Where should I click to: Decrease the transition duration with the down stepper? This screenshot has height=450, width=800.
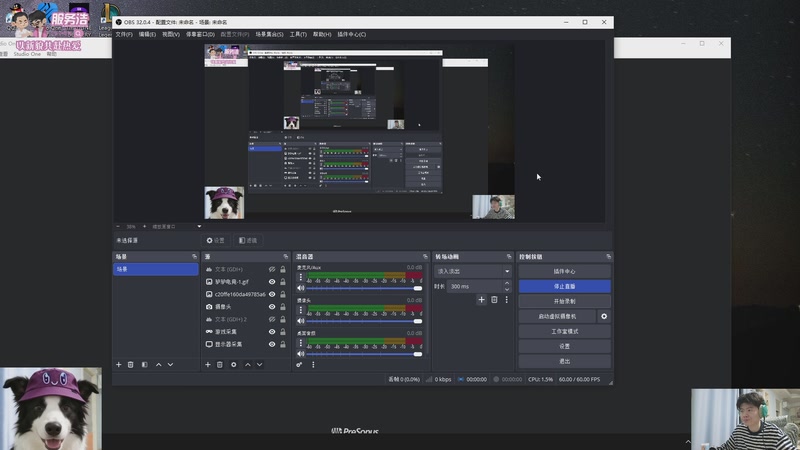click(x=507, y=289)
